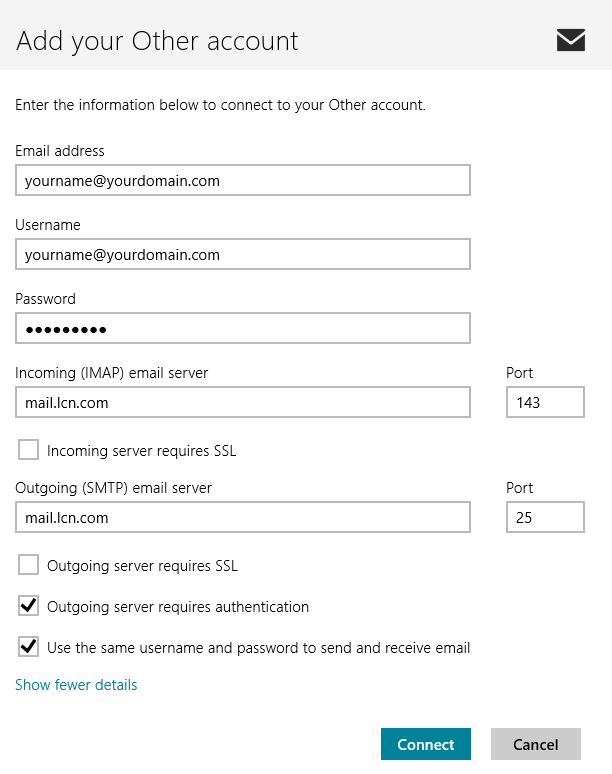Focus the Username field

point(243,254)
